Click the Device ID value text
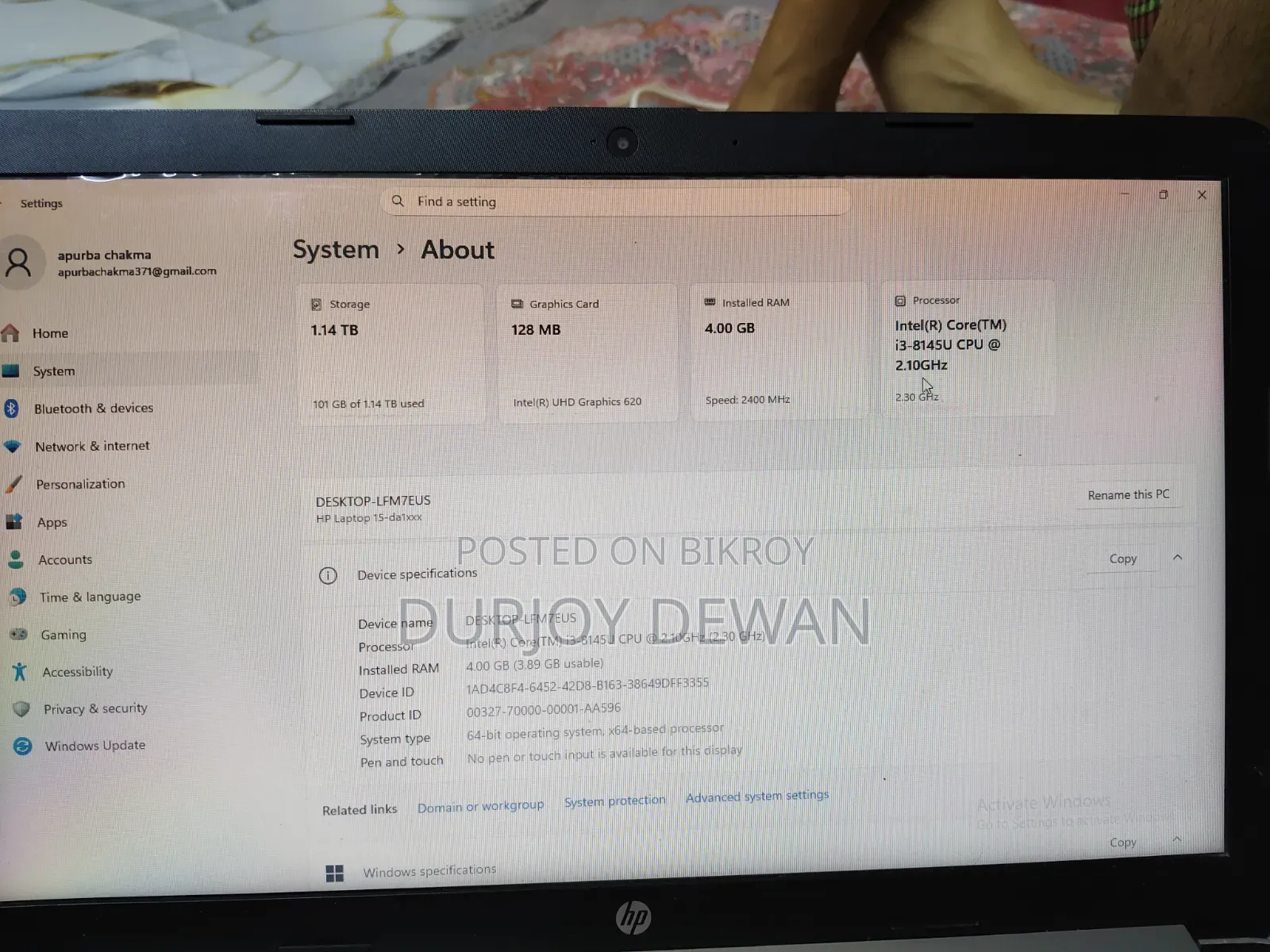 point(587,685)
